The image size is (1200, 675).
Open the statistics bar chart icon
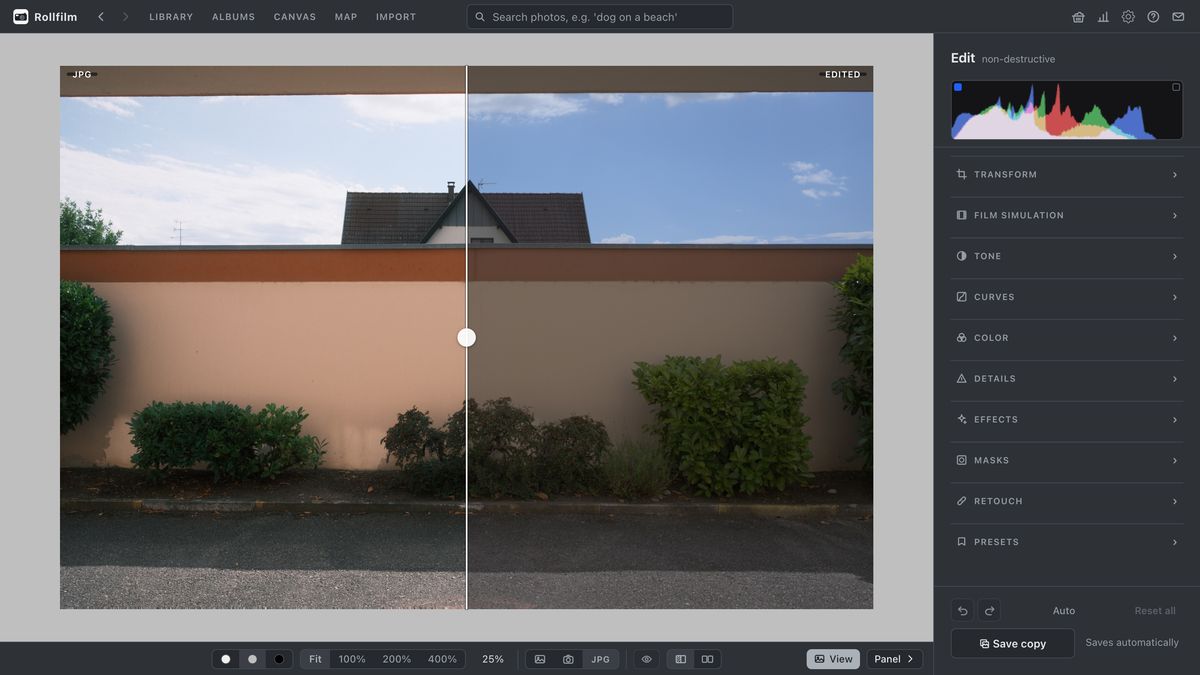(x=1103, y=17)
